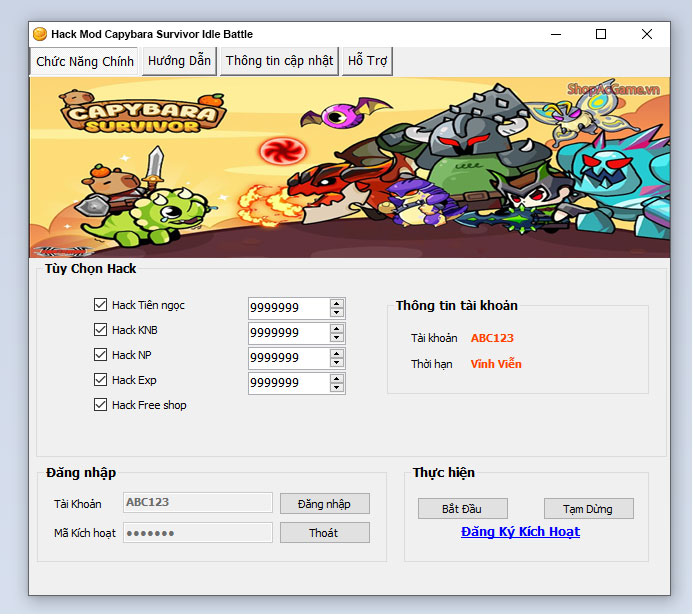
Task: Start the hack with Bắt Đầu
Action: pos(463,509)
